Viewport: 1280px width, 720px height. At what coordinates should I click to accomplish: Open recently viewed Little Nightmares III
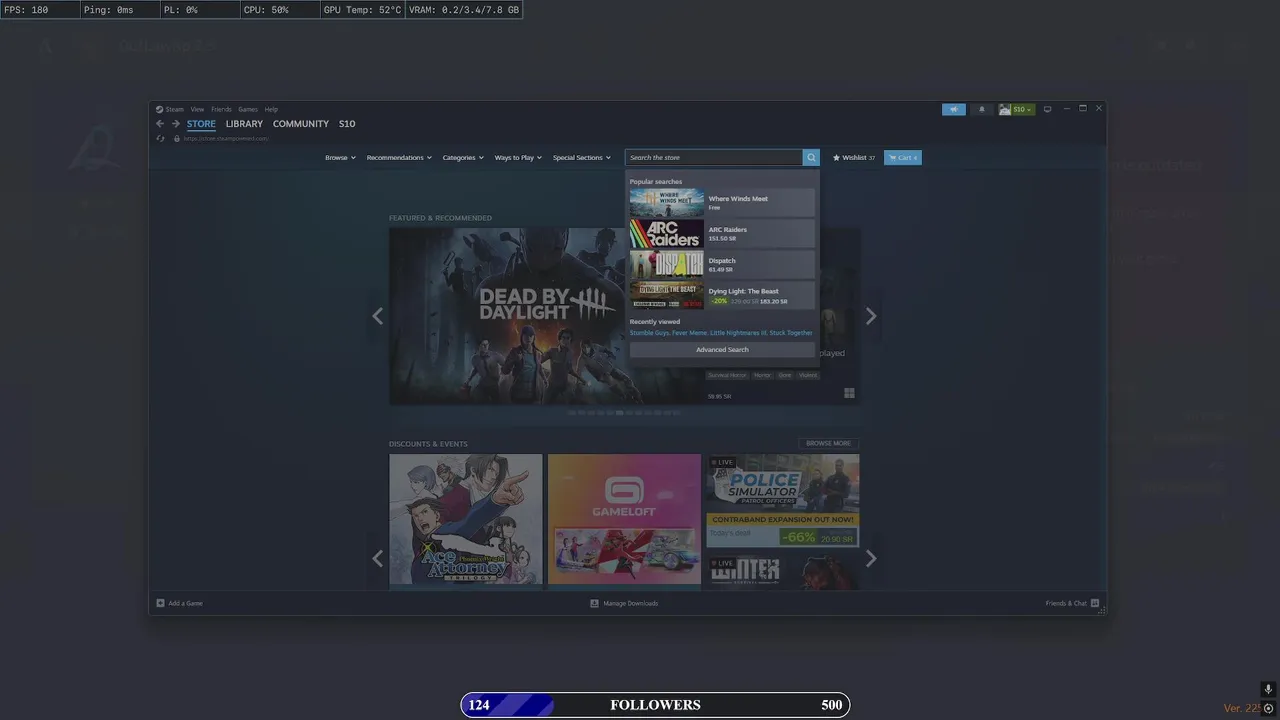coord(738,333)
